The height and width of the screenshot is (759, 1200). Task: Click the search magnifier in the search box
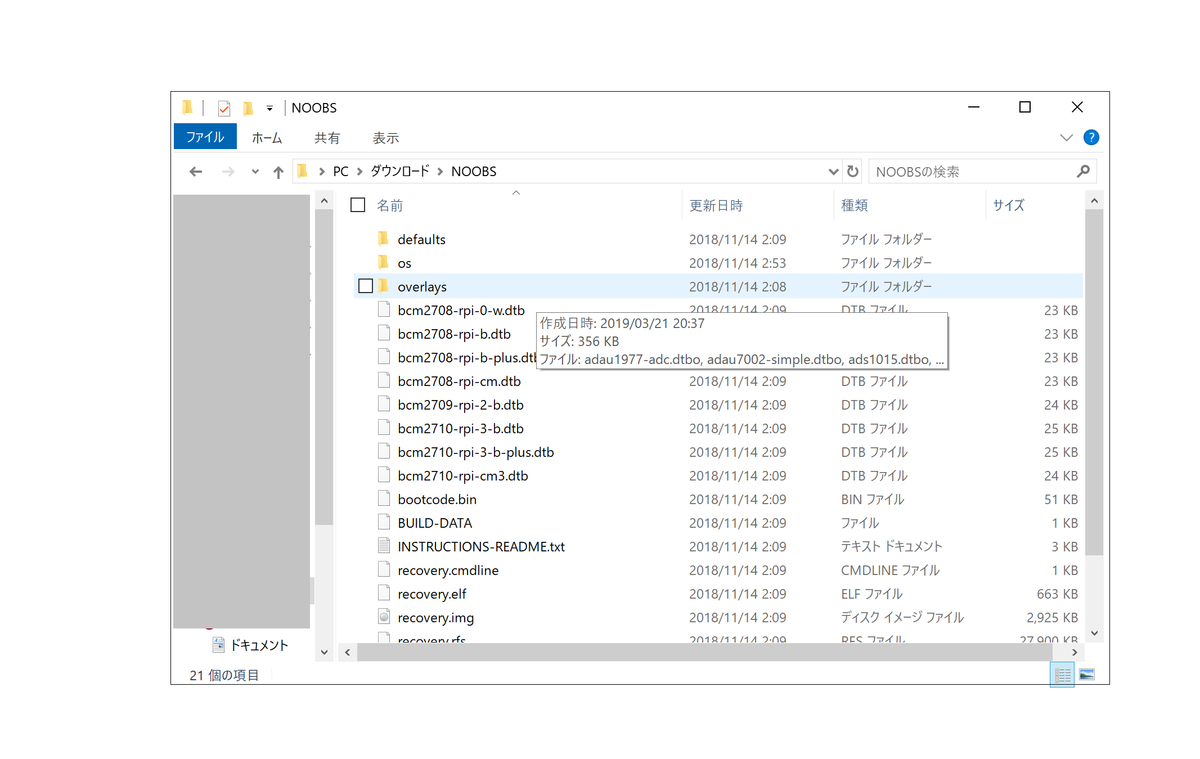pos(1083,171)
